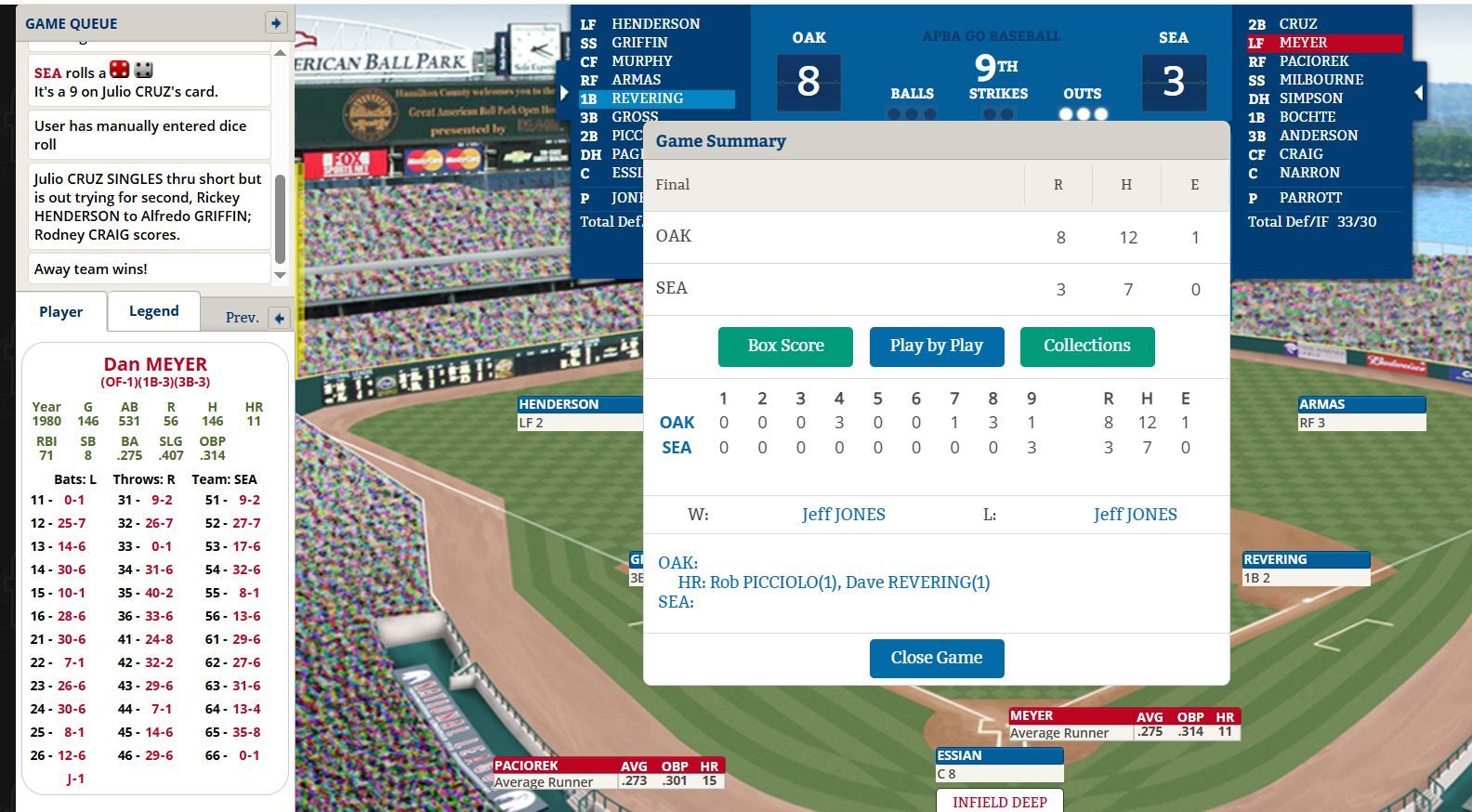Select ARMAS in Oakland lineup
The width and height of the screenshot is (1472, 812).
pyautogui.click(x=636, y=80)
